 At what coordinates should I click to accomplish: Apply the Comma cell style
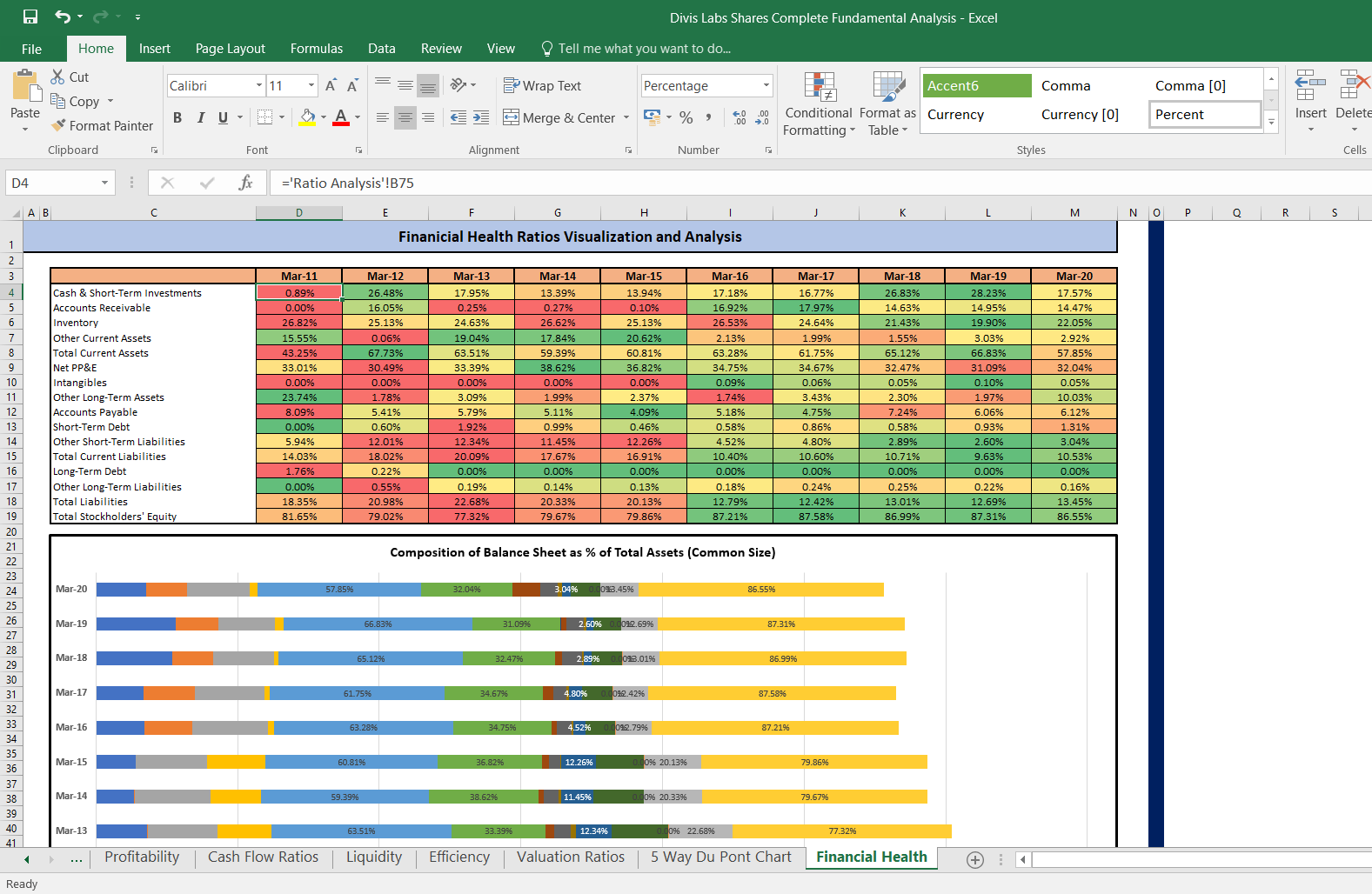[1089, 85]
